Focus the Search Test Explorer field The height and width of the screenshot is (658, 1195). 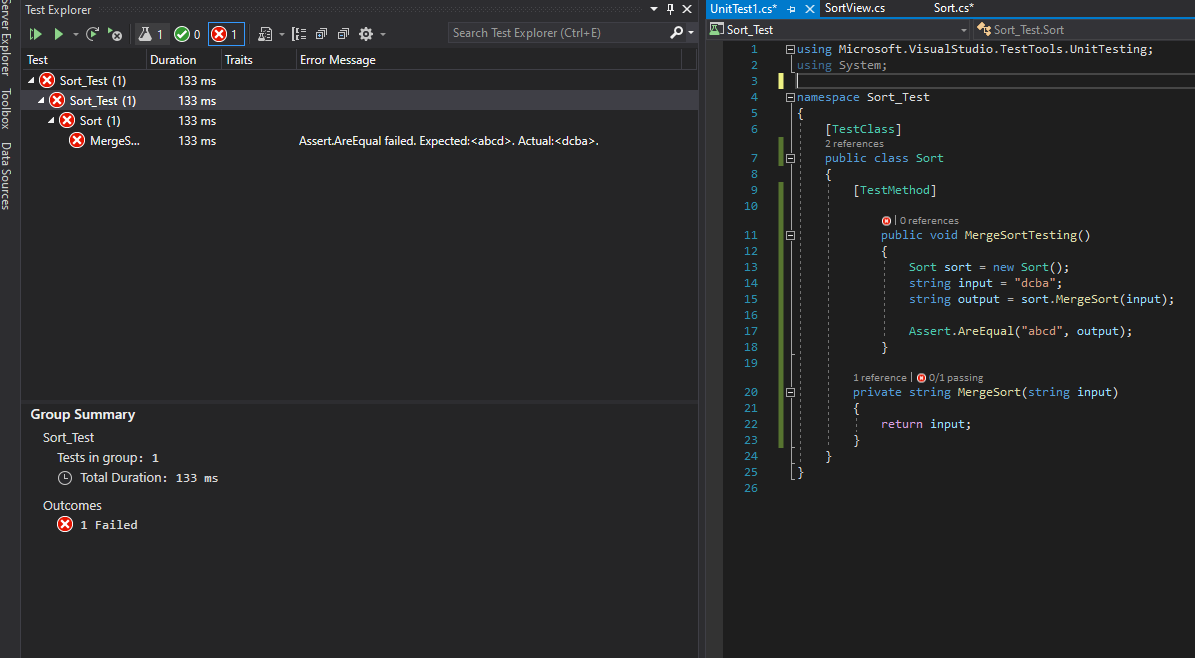coord(558,33)
